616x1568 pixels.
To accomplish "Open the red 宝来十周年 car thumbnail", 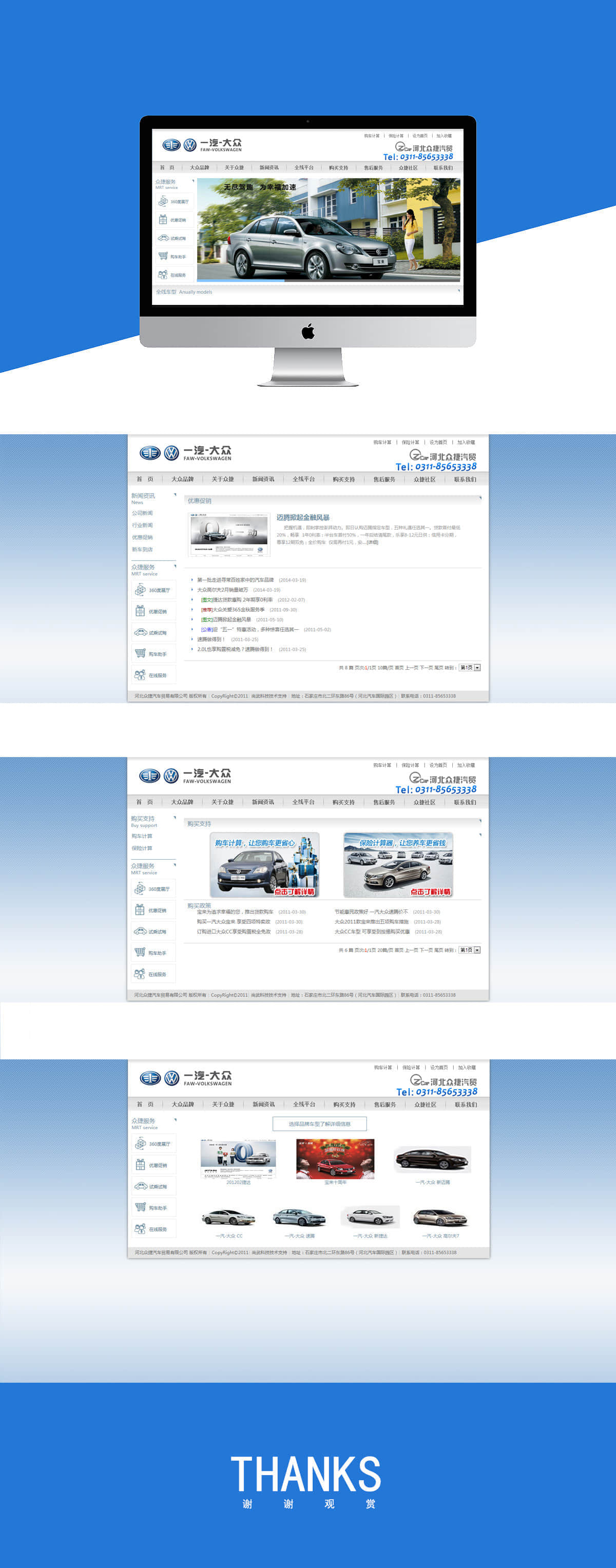I will pyautogui.click(x=335, y=1159).
